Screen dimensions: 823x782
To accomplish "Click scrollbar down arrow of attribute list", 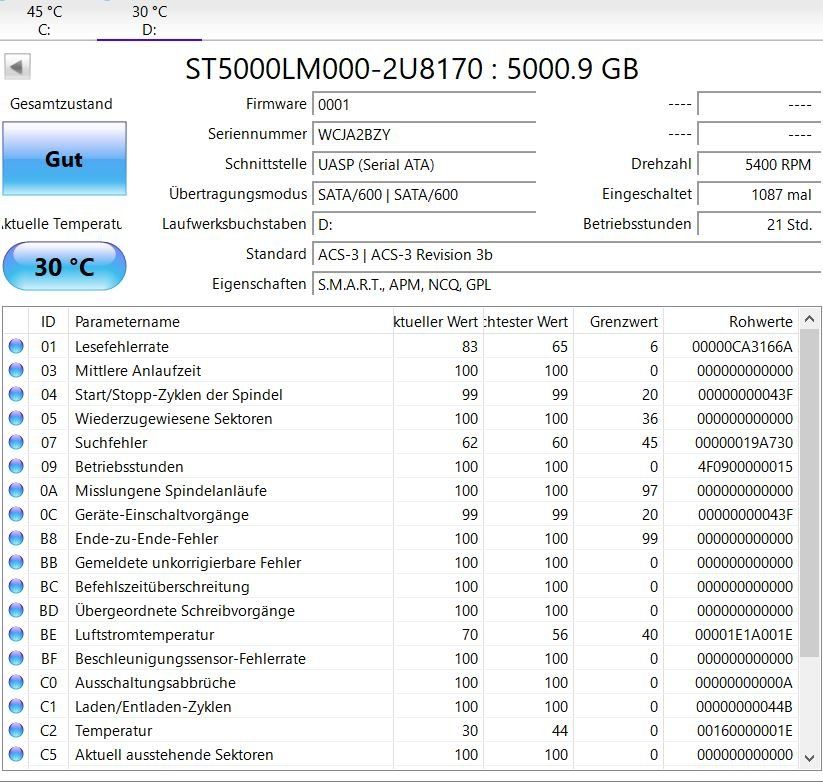I will pyautogui.click(x=809, y=758).
